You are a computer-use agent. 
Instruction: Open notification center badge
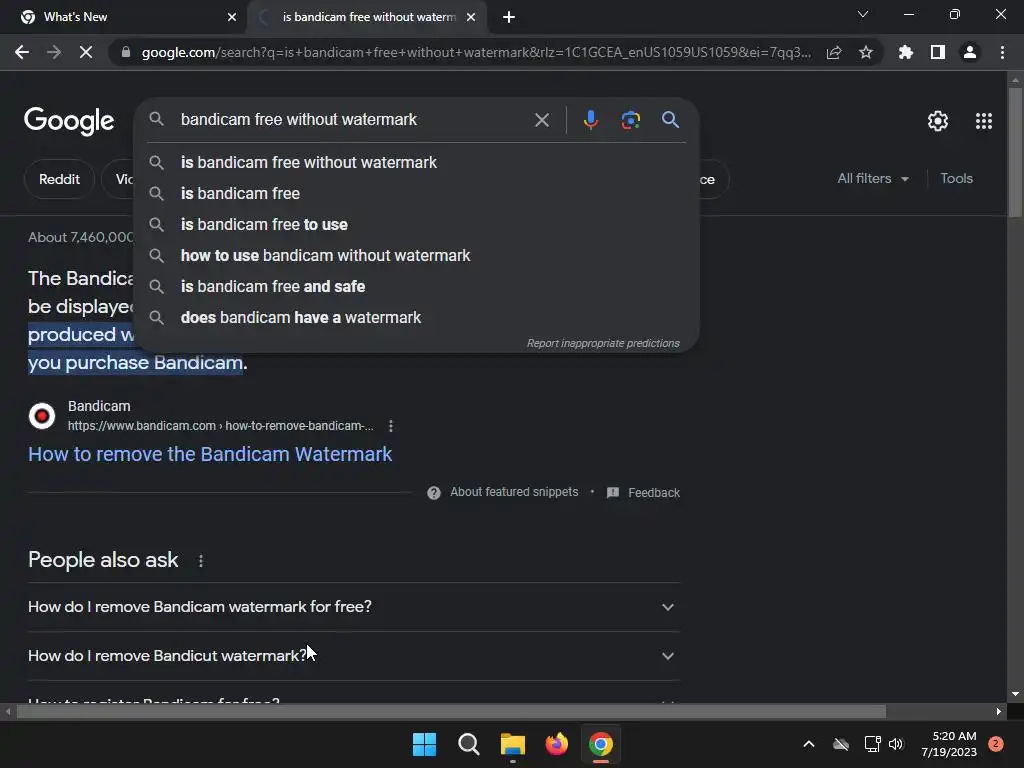pyautogui.click(x=995, y=744)
